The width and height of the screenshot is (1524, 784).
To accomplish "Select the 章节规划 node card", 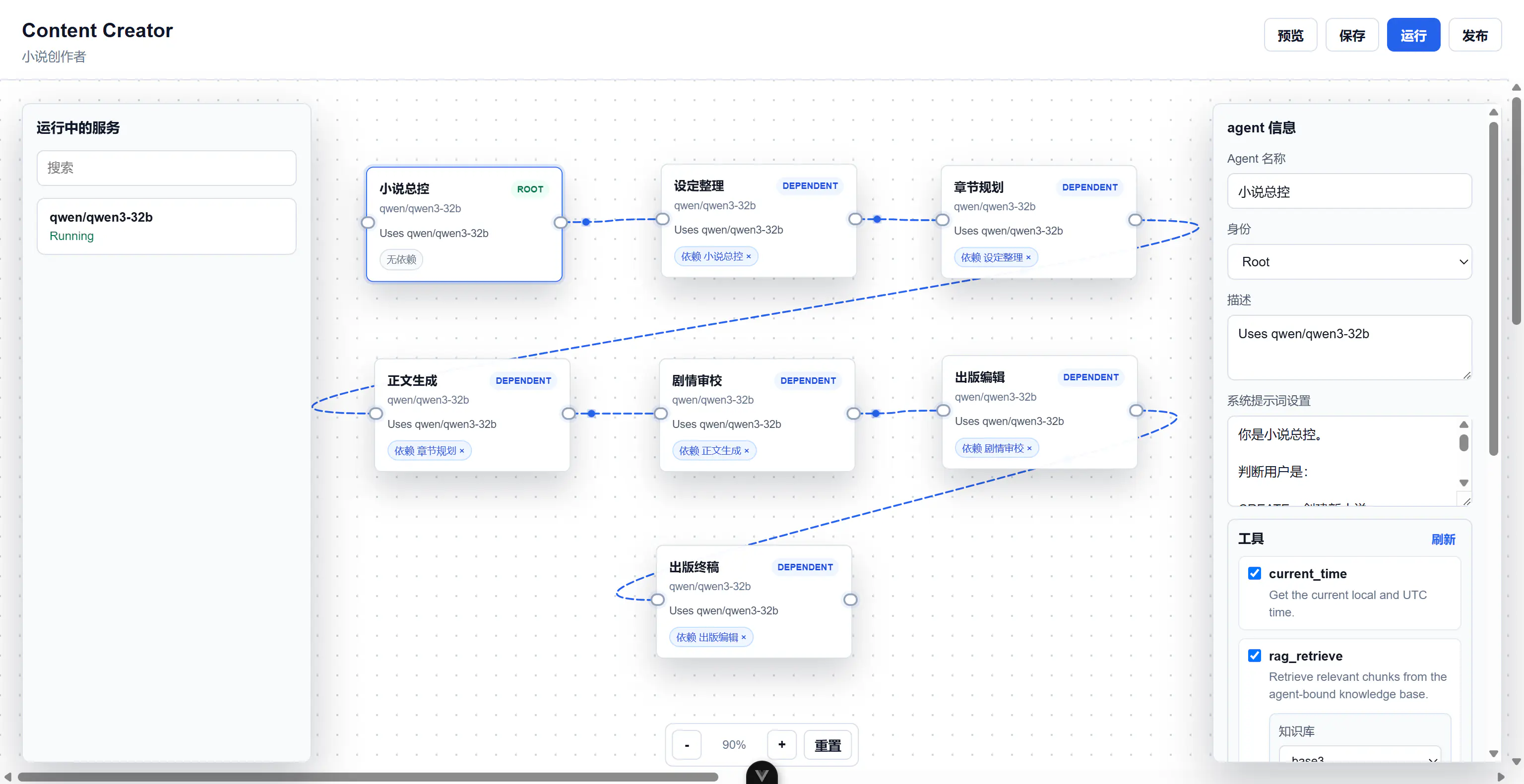I will coord(1038,222).
